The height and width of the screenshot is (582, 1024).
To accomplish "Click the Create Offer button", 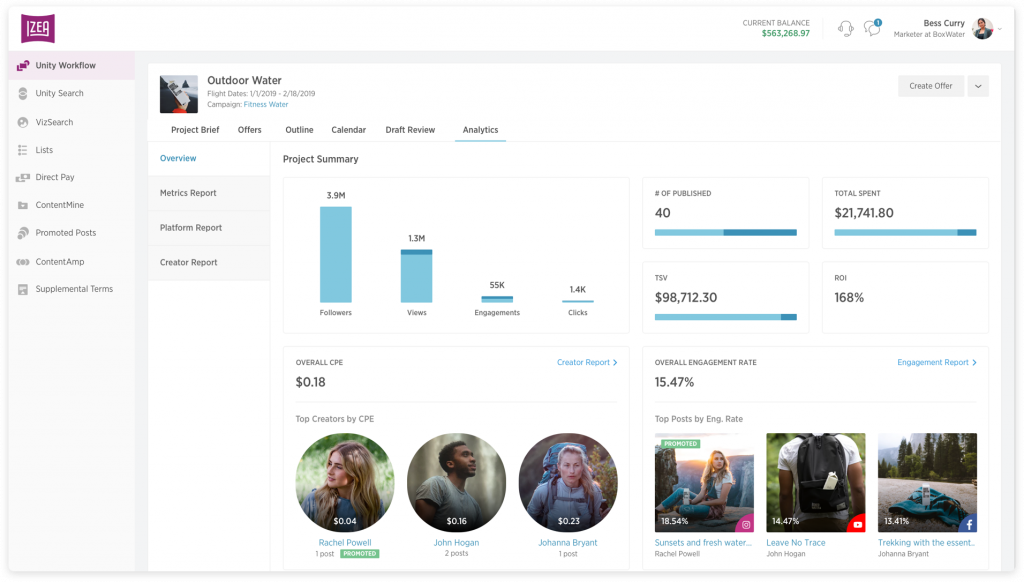I will (x=930, y=86).
